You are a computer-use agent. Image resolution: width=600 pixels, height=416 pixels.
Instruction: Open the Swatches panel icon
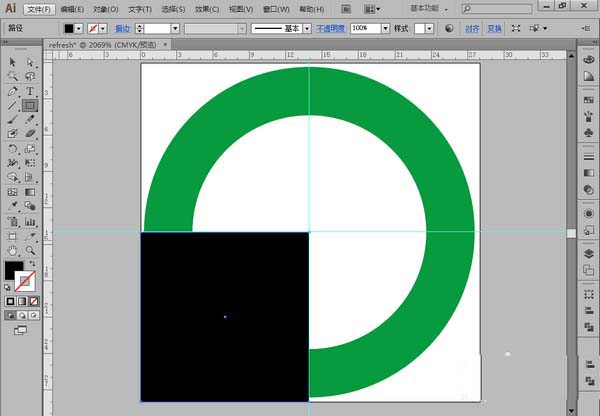589,100
